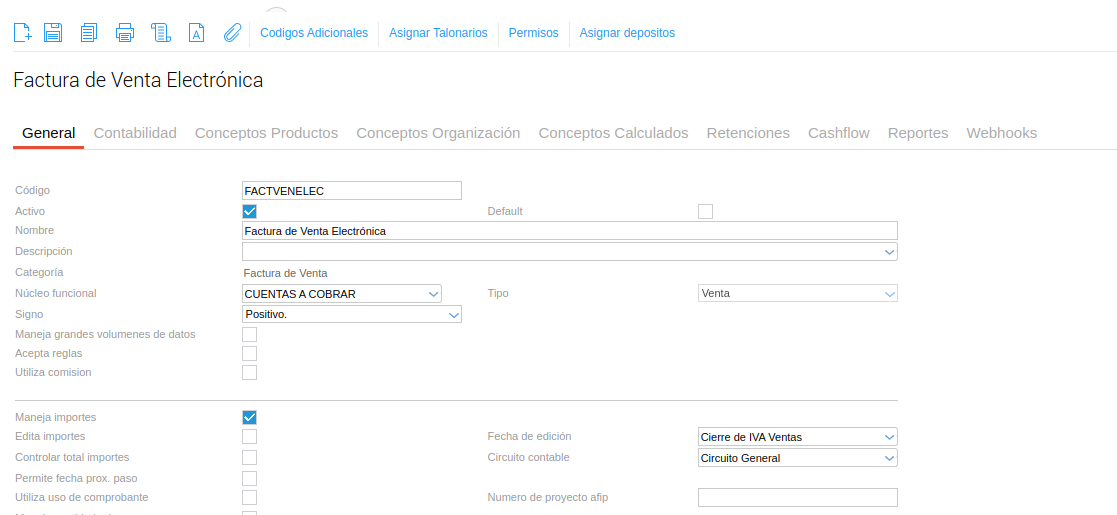The width and height of the screenshot is (1117, 515).
Task: Open the Conceptos Organización tab
Action: click(x=438, y=132)
